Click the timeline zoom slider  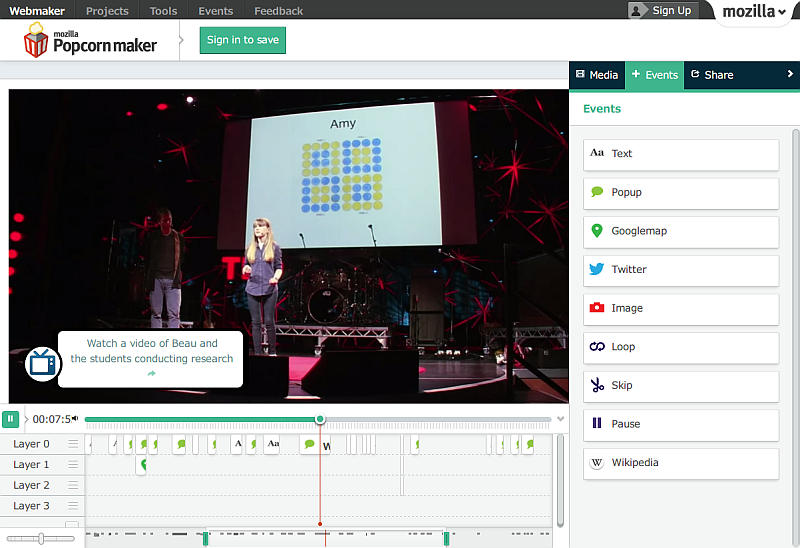(41, 539)
